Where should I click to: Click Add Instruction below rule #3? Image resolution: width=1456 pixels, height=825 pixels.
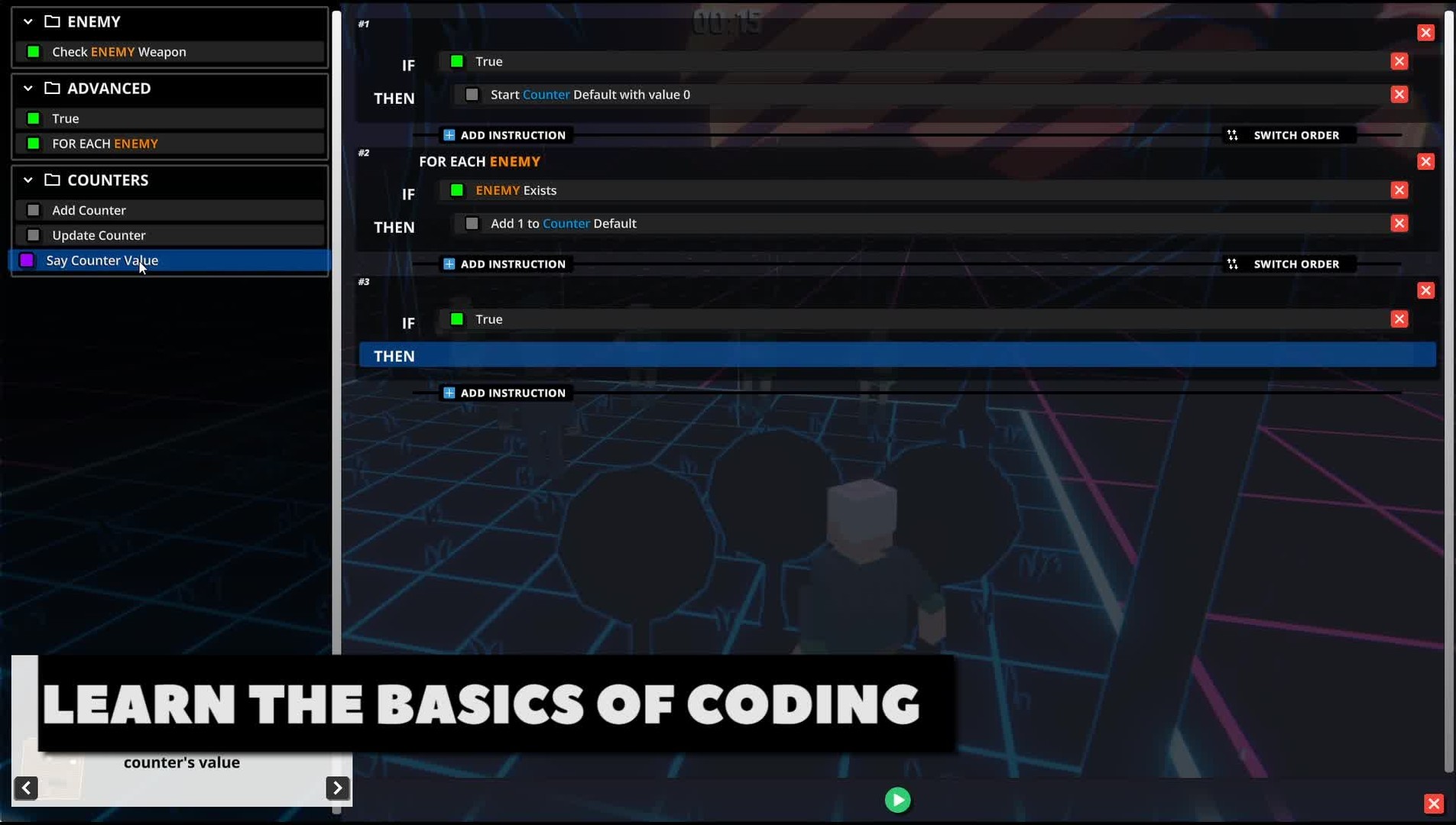coord(504,393)
